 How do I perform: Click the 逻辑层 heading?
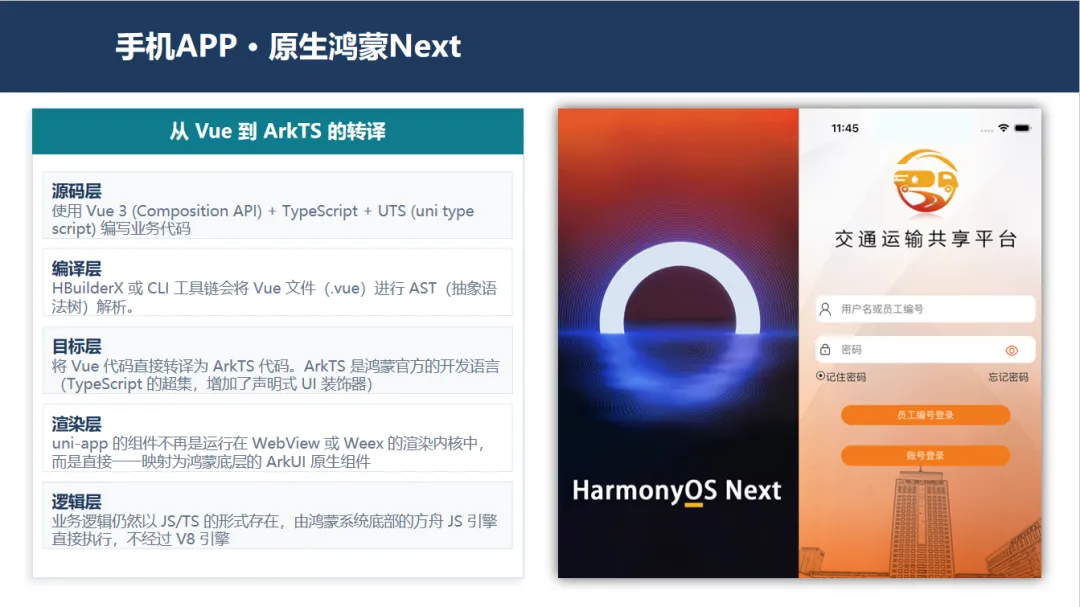pos(76,502)
